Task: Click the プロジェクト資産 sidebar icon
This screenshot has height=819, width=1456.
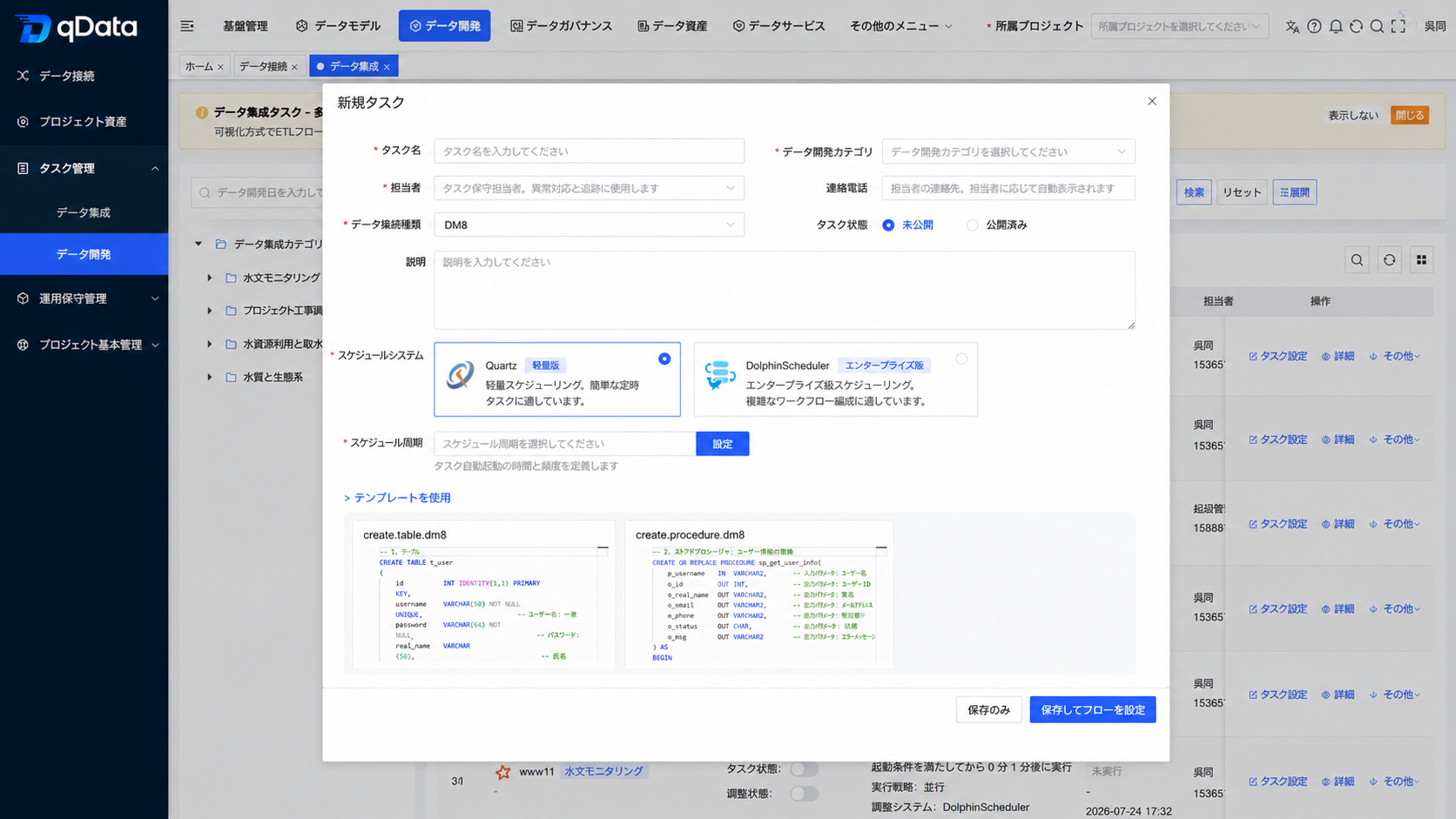Action: coord(23,122)
